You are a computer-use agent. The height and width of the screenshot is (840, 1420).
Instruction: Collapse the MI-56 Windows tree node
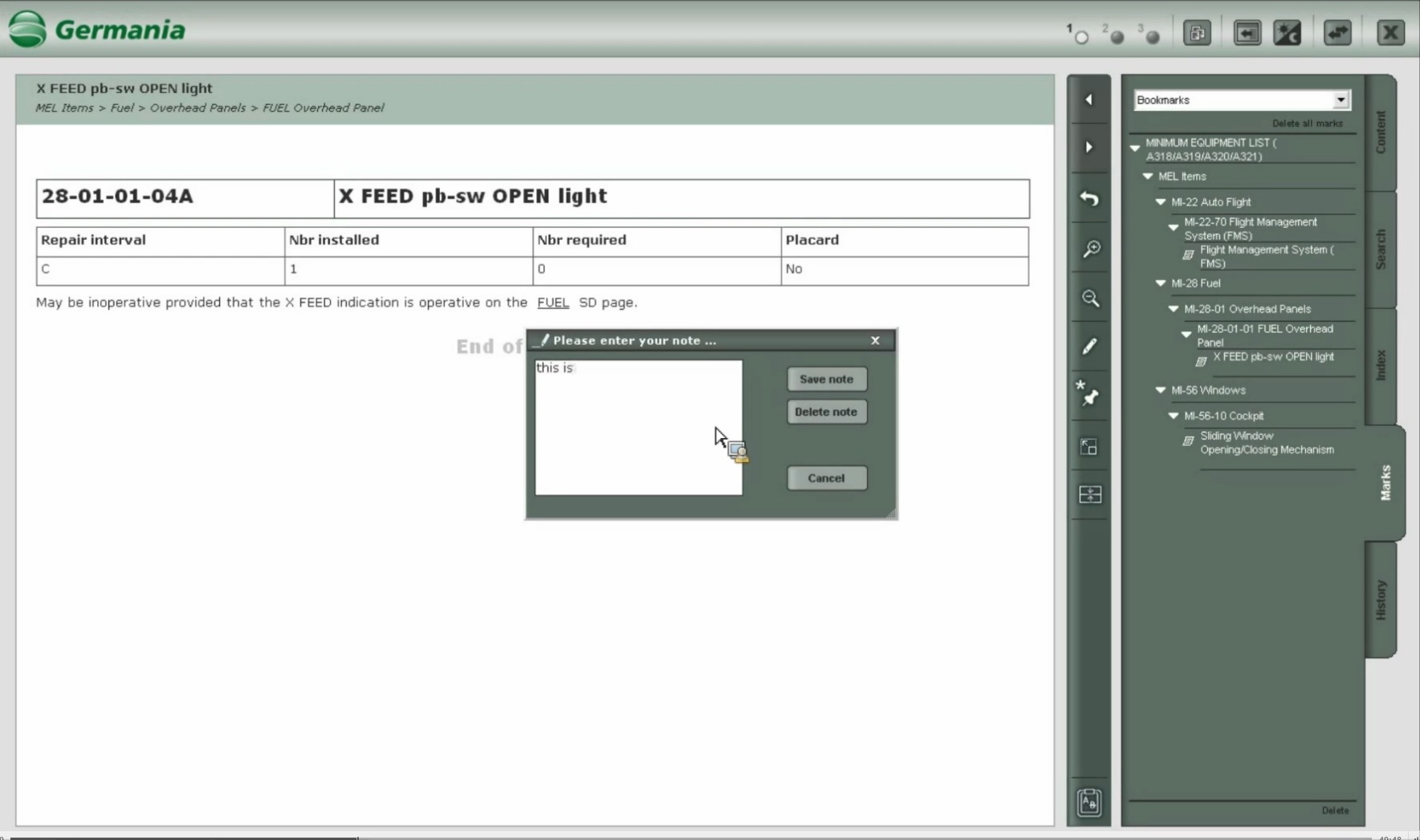click(x=1161, y=390)
